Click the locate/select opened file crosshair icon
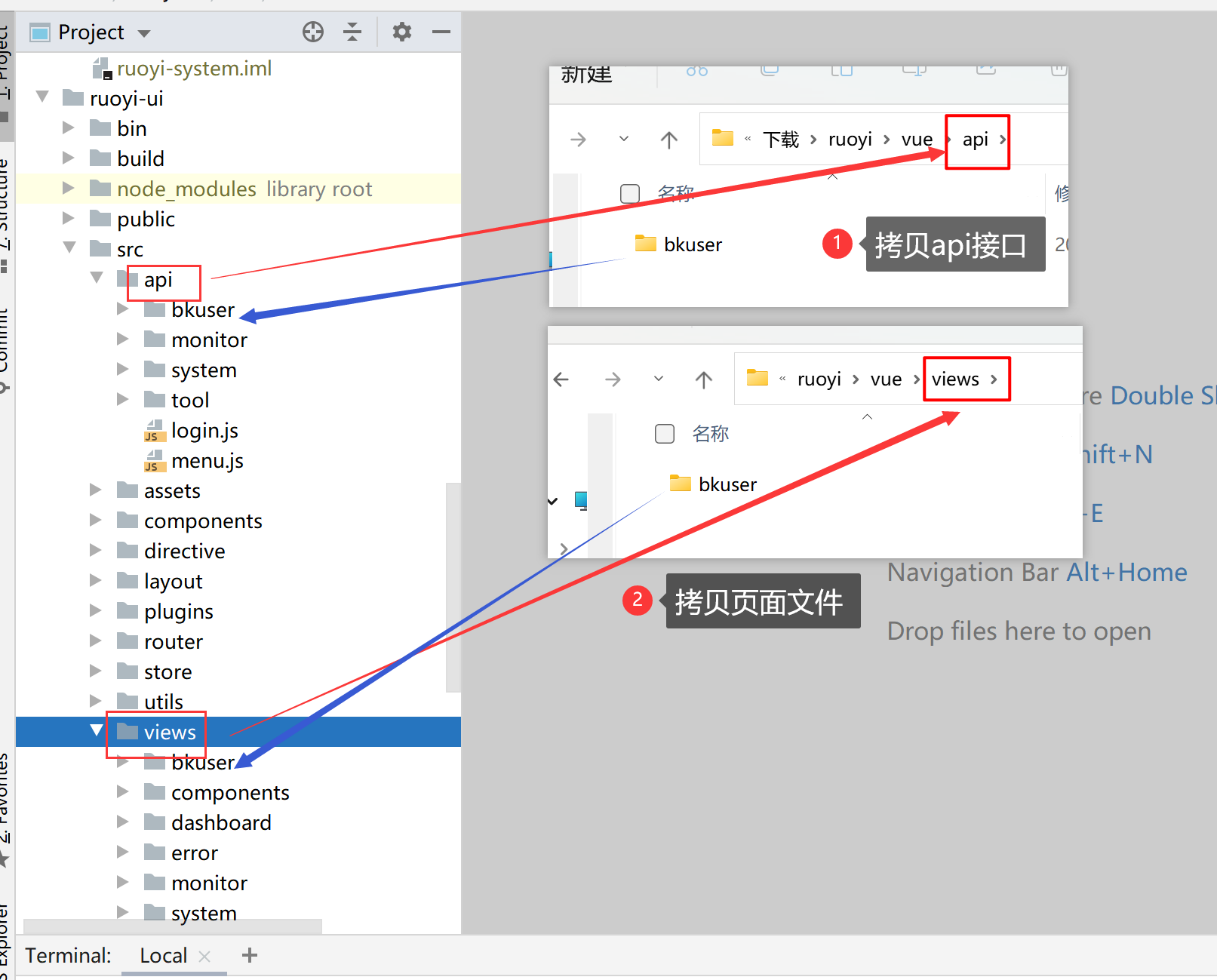The height and width of the screenshot is (980, 1217). point(313,32)
